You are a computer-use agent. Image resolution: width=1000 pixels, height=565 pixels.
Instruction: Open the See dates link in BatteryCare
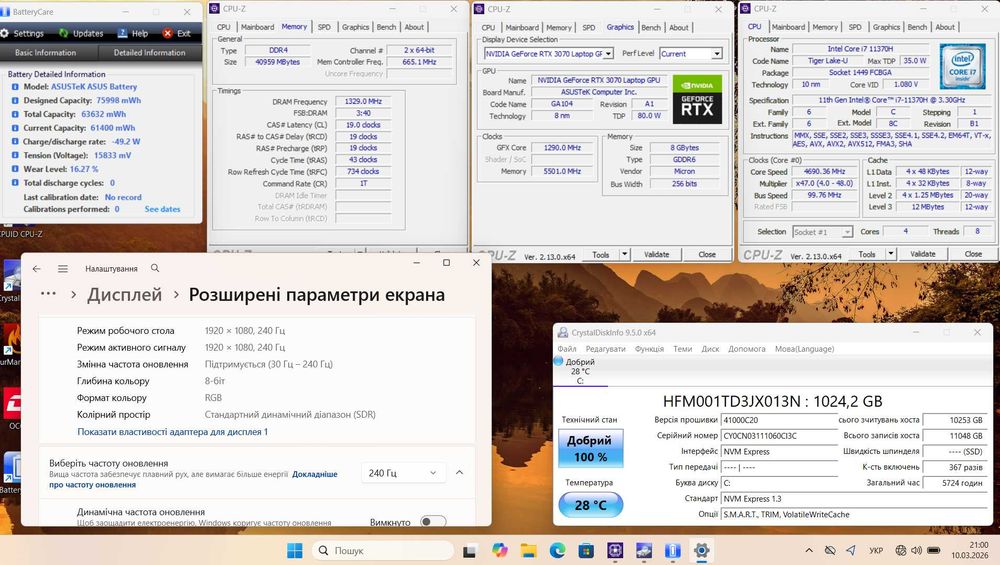tap(162, 209)
